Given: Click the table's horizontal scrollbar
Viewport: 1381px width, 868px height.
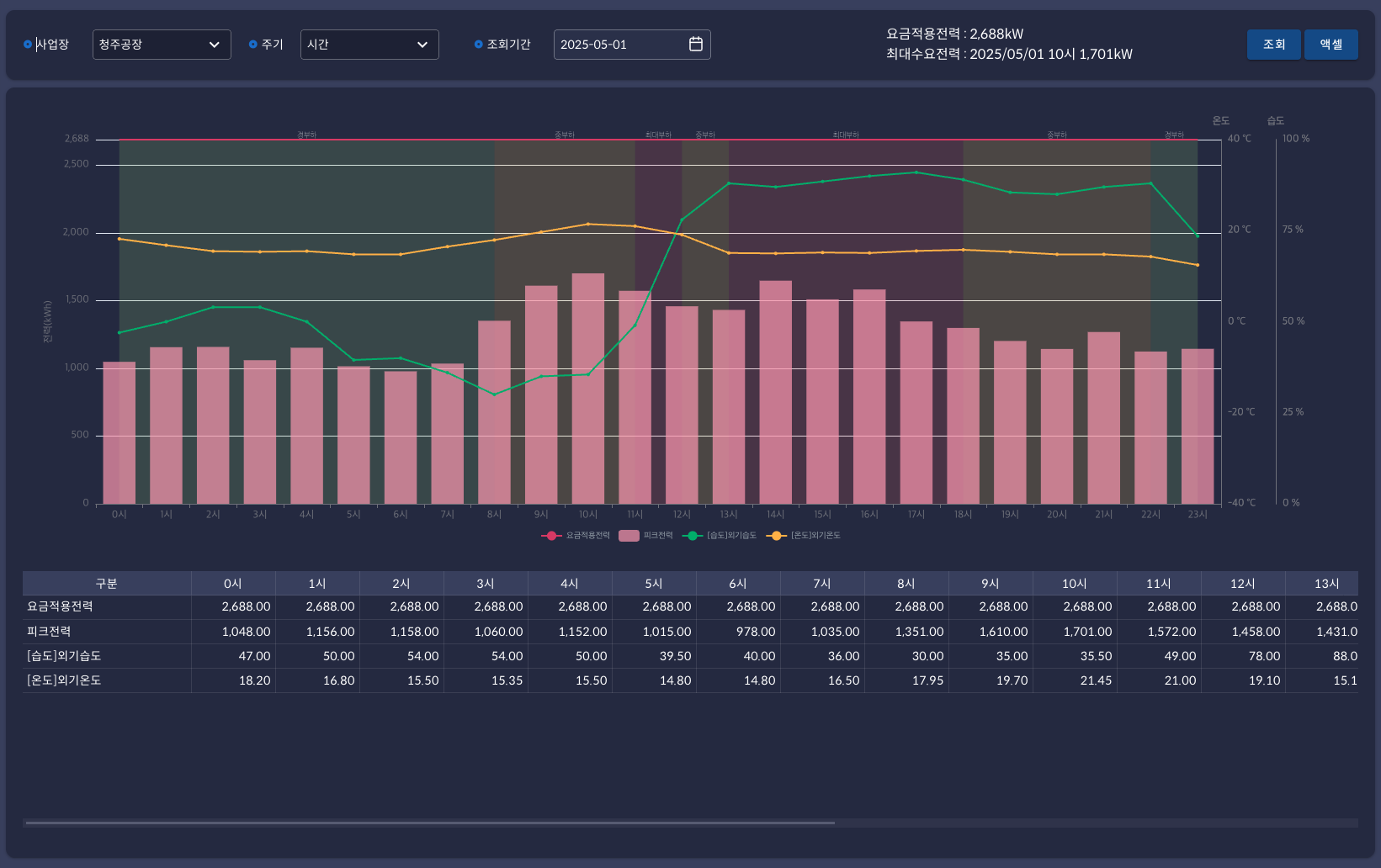Looking at the screenshot, I should (430, 823).
